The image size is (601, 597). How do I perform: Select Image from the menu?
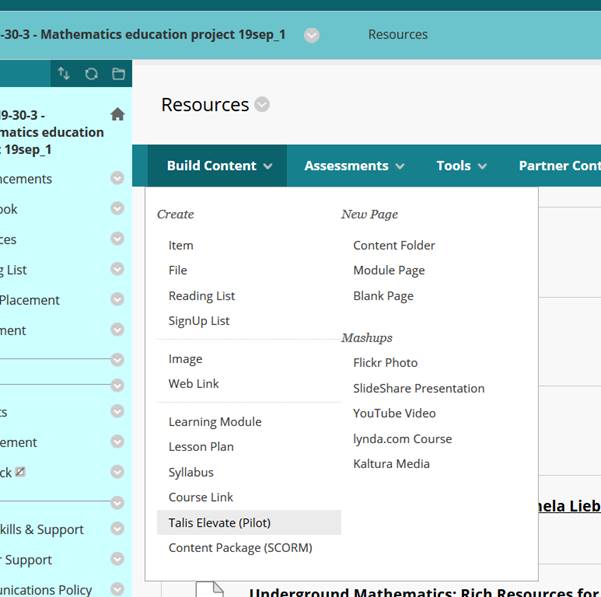point(185,359)
